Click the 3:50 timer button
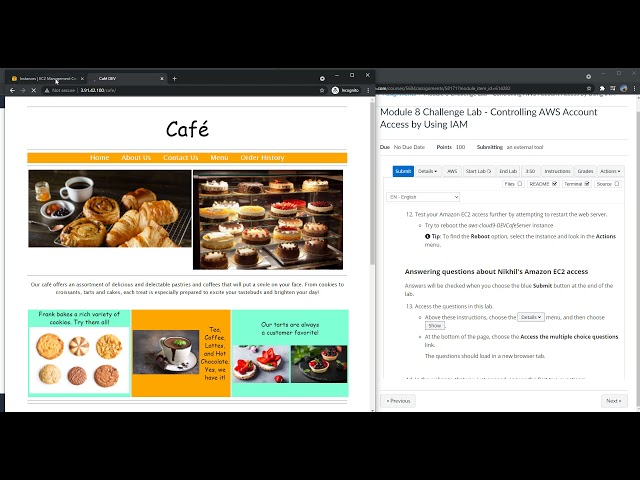The width and height of the screenshot is (640, 480). [530, 171]
